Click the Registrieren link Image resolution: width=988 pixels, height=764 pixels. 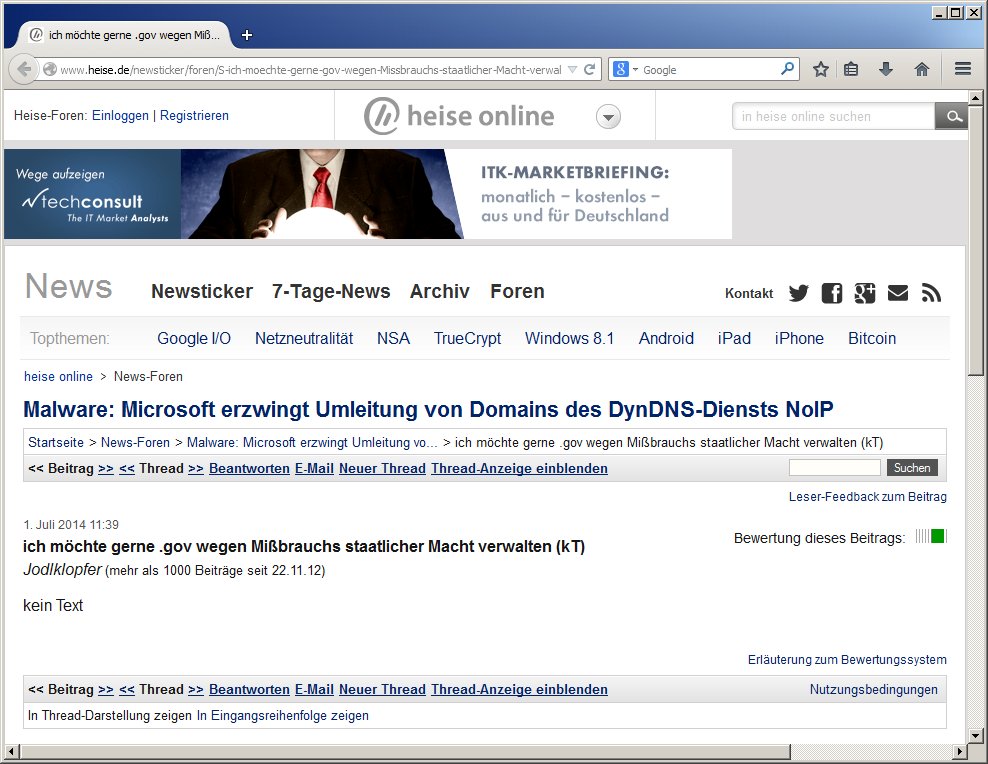pyautogui.click(x=194, y=115)
